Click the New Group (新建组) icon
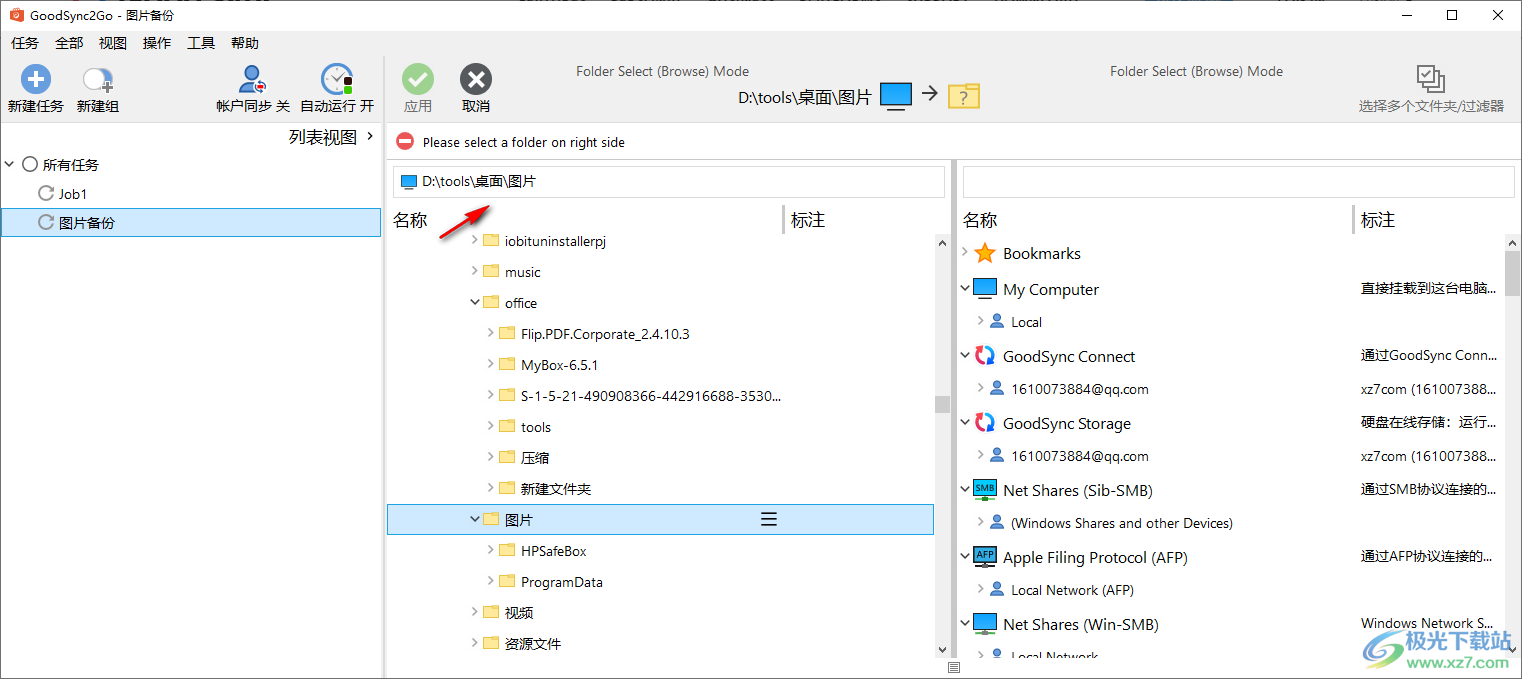This screenshot has width=1522, height=679. point(98,79)
